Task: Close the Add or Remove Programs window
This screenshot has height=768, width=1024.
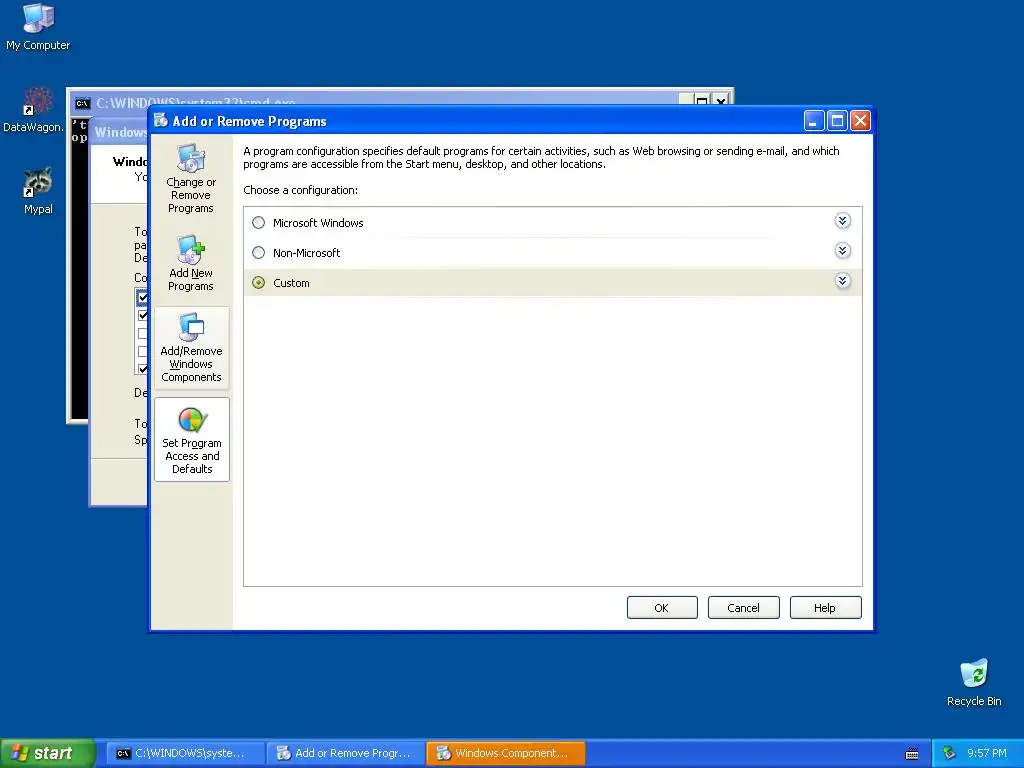Action: point(861,121)
